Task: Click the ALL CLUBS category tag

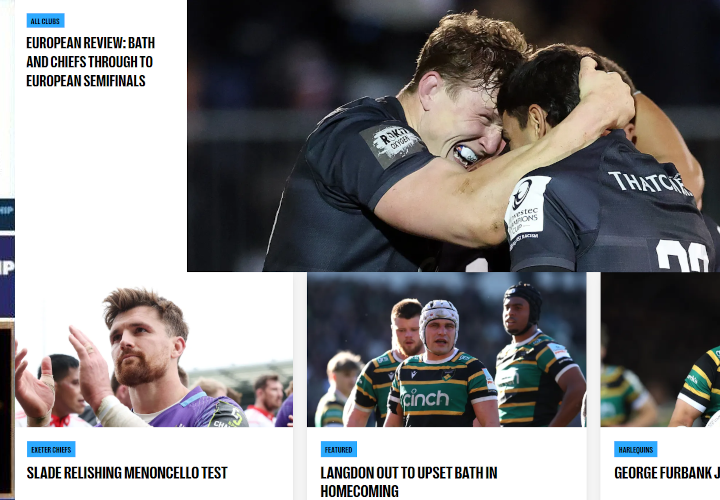Action: tap(45, 21)
